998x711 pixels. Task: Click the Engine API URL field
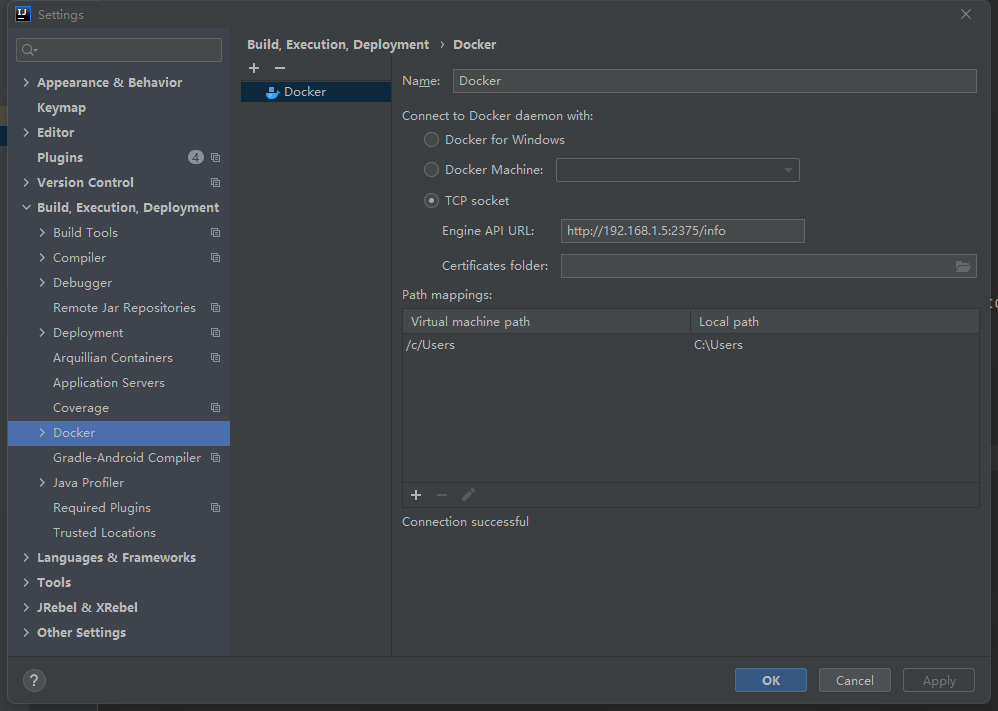[682, 231]
